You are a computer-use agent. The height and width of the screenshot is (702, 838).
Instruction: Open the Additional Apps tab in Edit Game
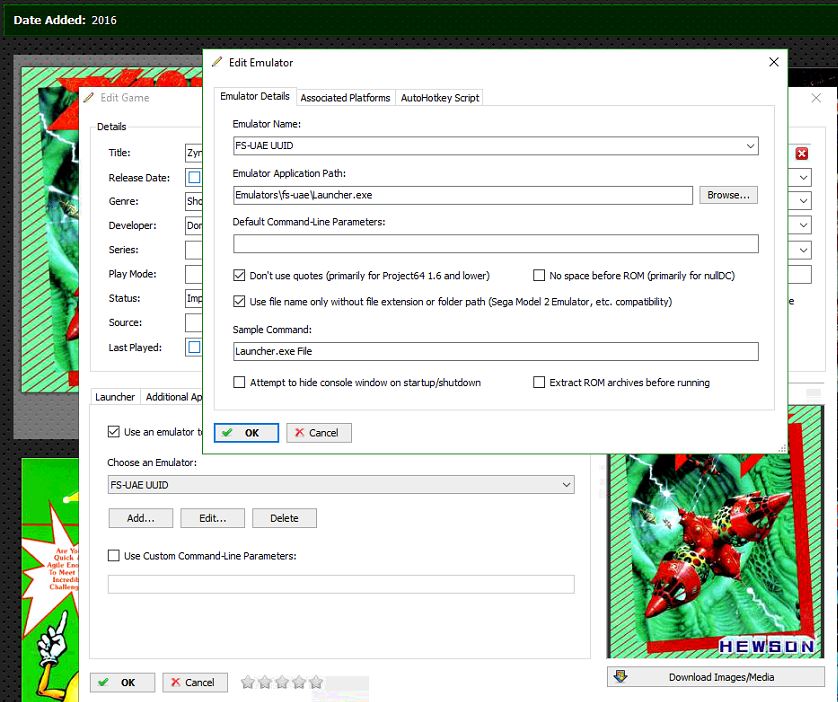pos(174,396)
